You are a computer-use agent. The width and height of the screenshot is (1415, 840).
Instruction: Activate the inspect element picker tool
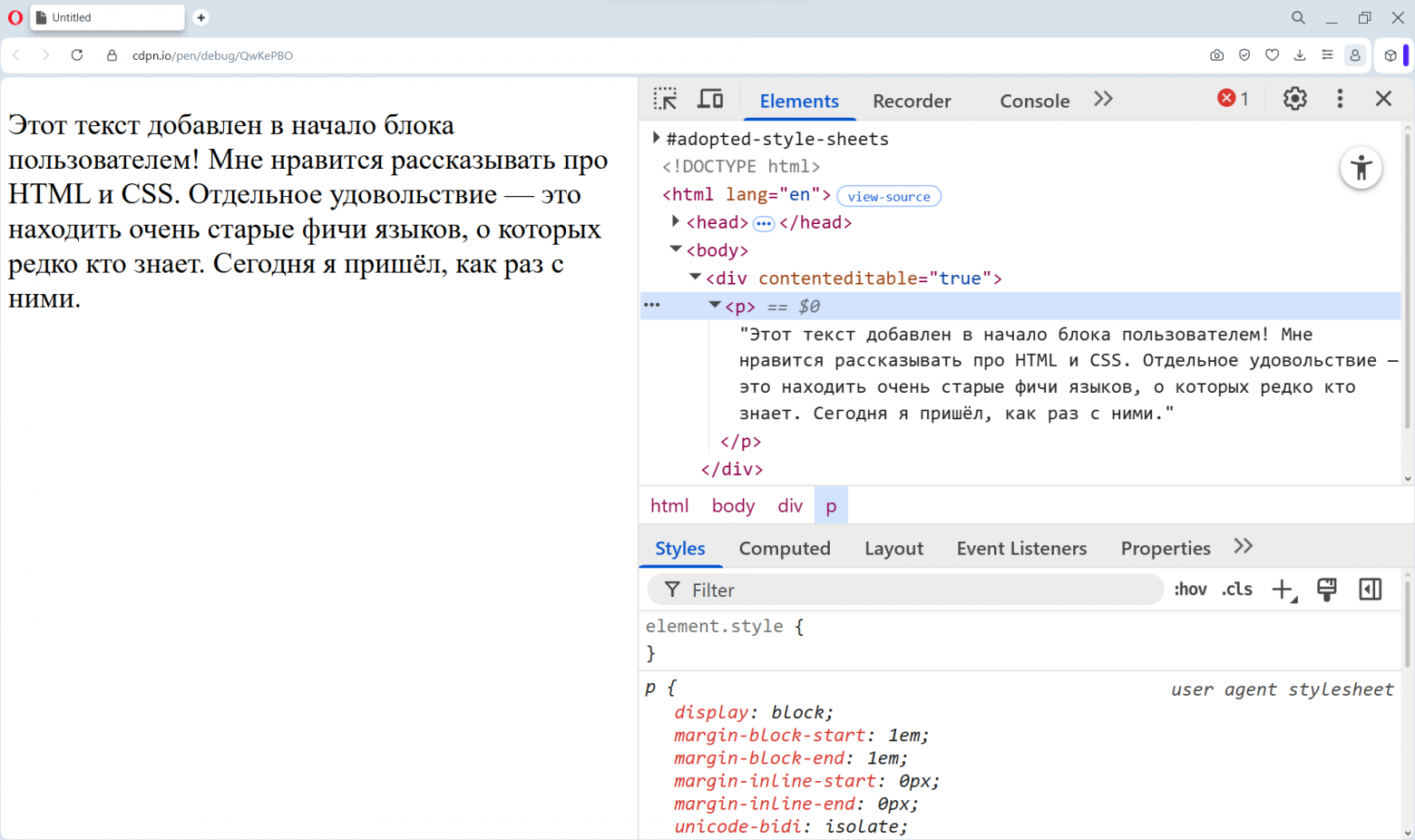click(x=666, y=99)
